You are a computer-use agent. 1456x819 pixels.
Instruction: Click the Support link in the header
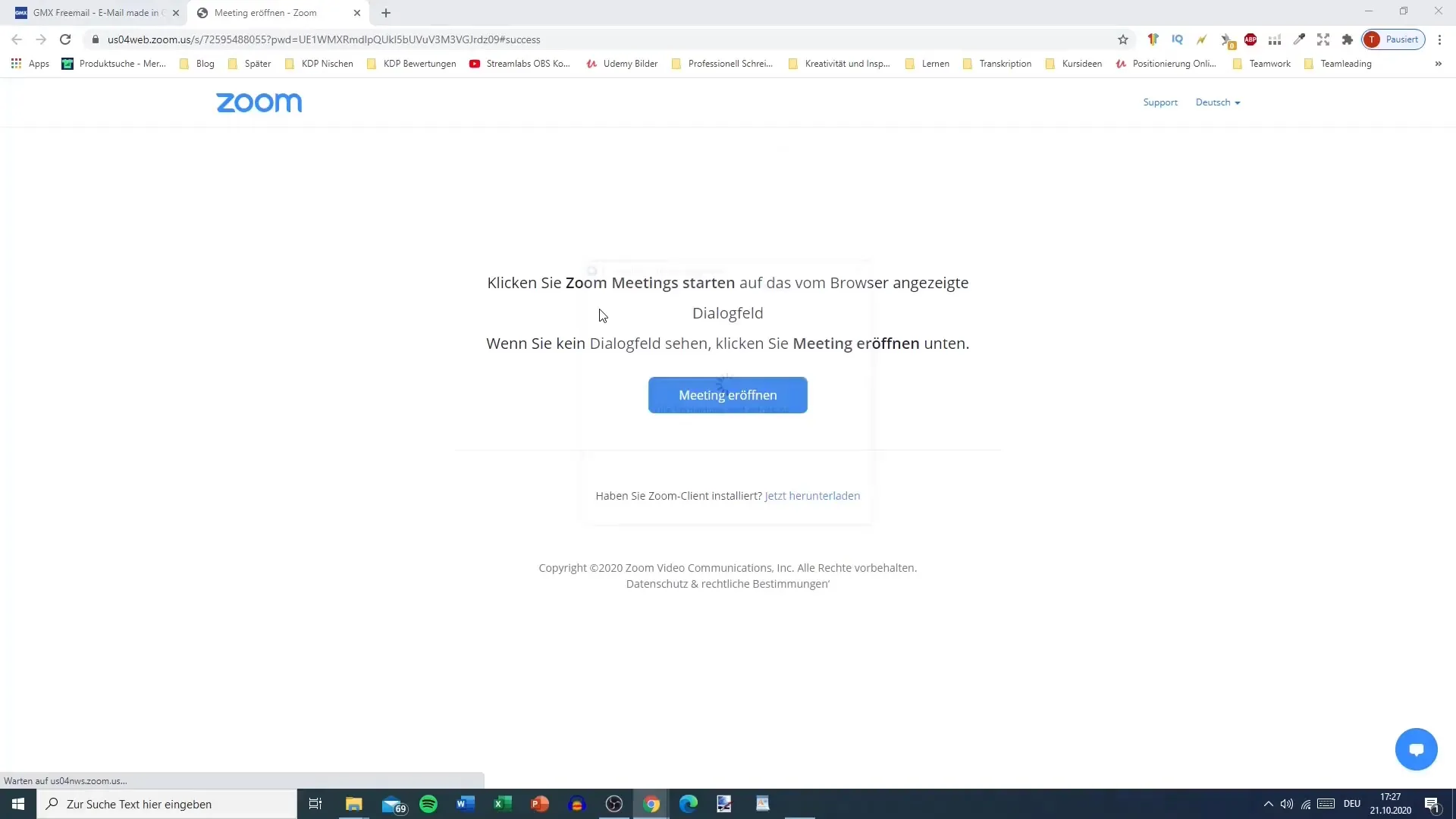[1160, 102]
